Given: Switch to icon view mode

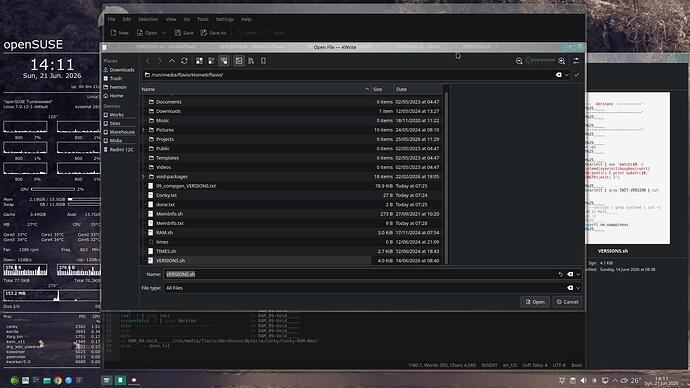Looking at the screenshot, I should click(199, 61).
